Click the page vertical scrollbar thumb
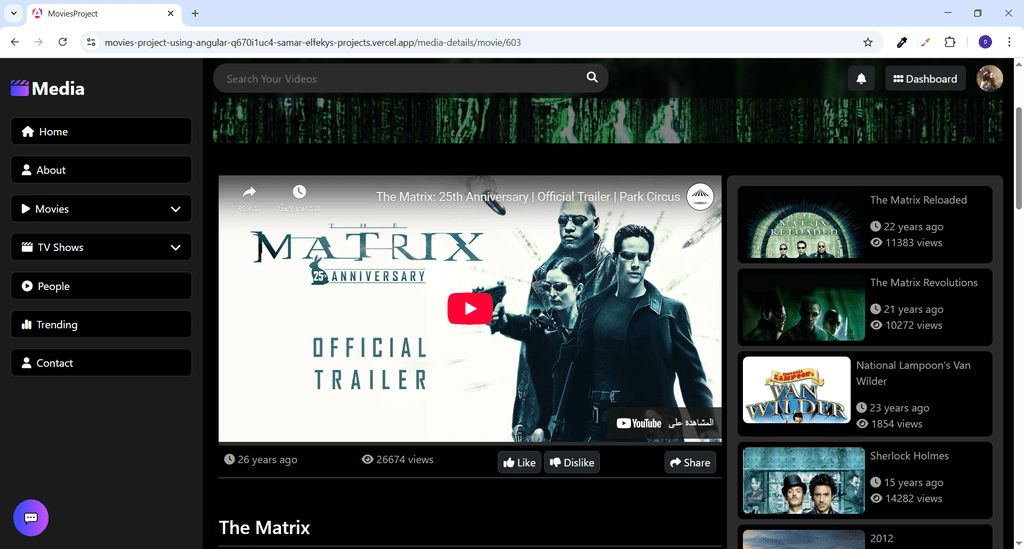 [1018, 159]
